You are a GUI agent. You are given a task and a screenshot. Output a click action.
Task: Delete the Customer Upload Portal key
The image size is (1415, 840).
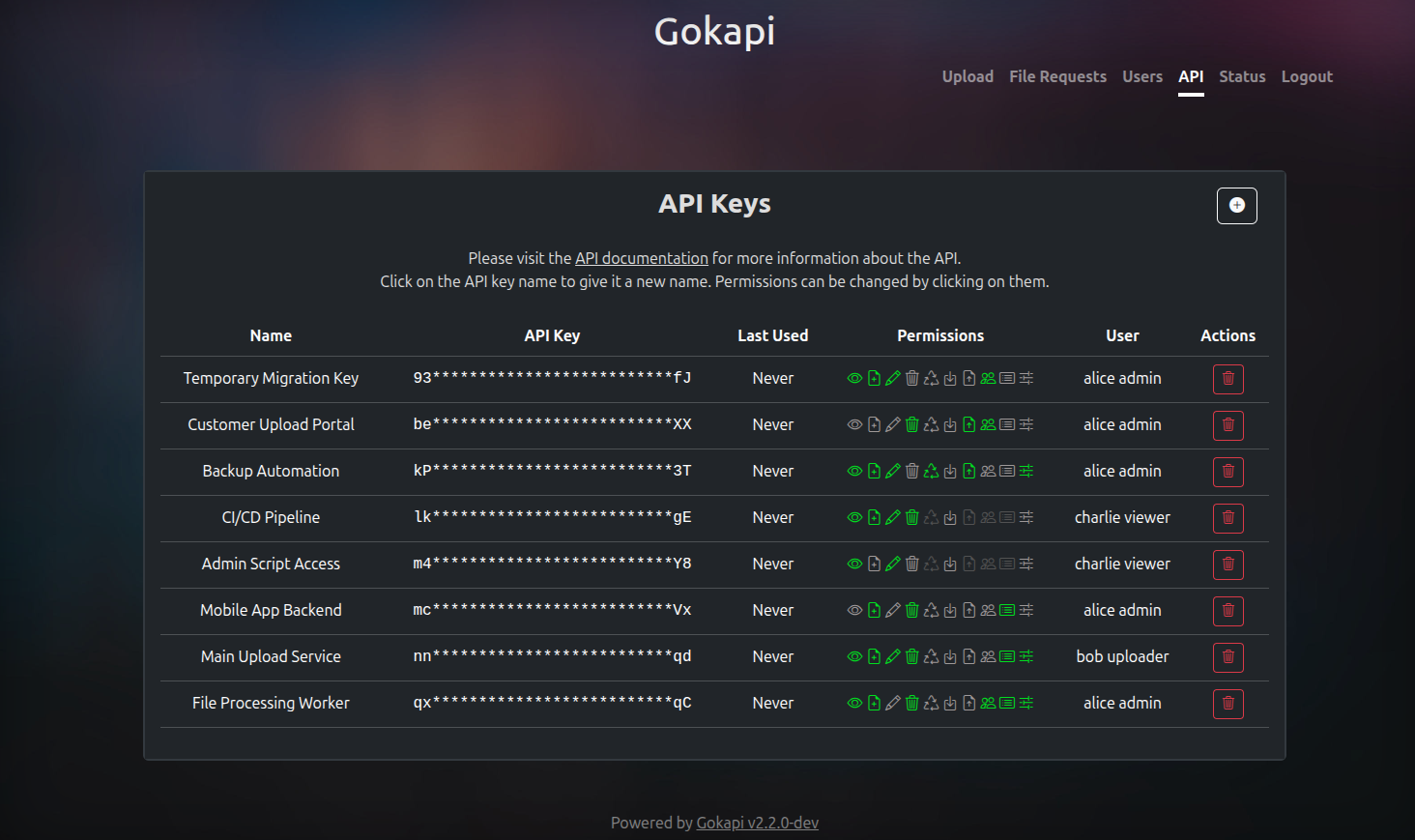click(x=1227, y=425)
